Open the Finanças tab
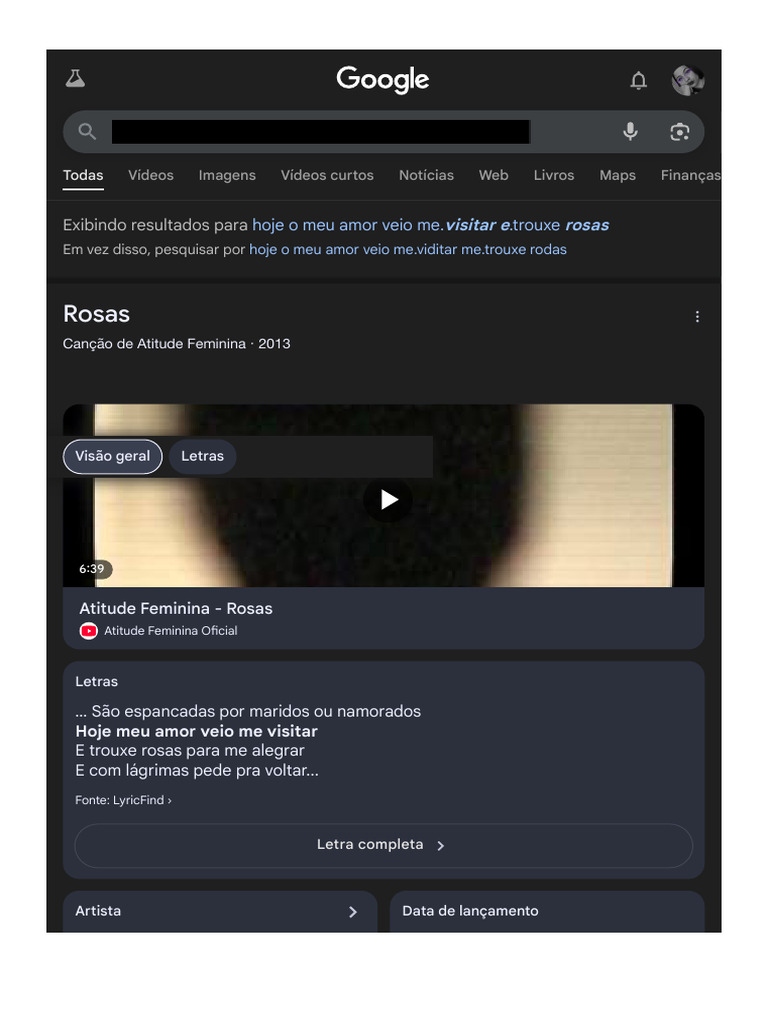This screenshot has width=768, height=1024. pyautogui.click(x=690, y=175)
